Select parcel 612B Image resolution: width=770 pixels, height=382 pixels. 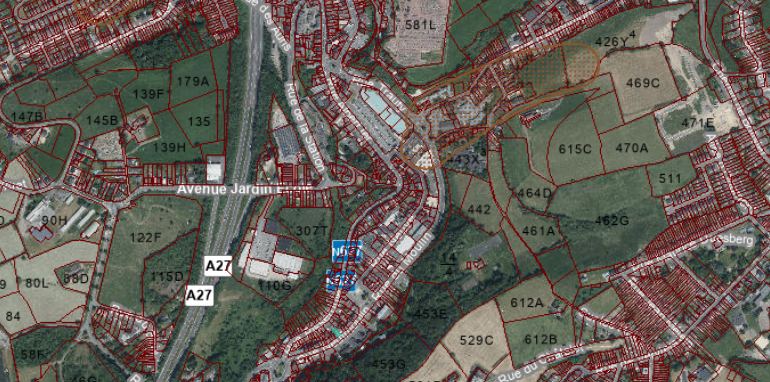click(541, 339)
